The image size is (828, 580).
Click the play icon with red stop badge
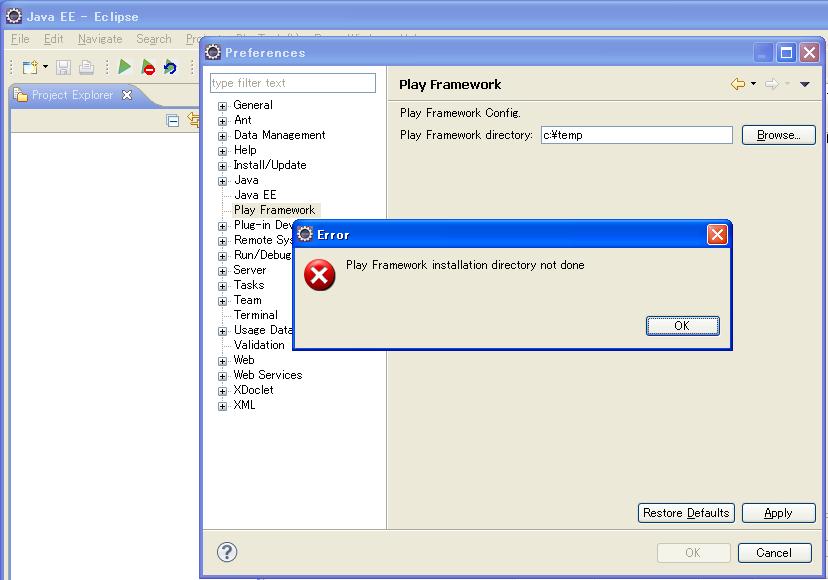pyautogui.click(x=148, y=67)
